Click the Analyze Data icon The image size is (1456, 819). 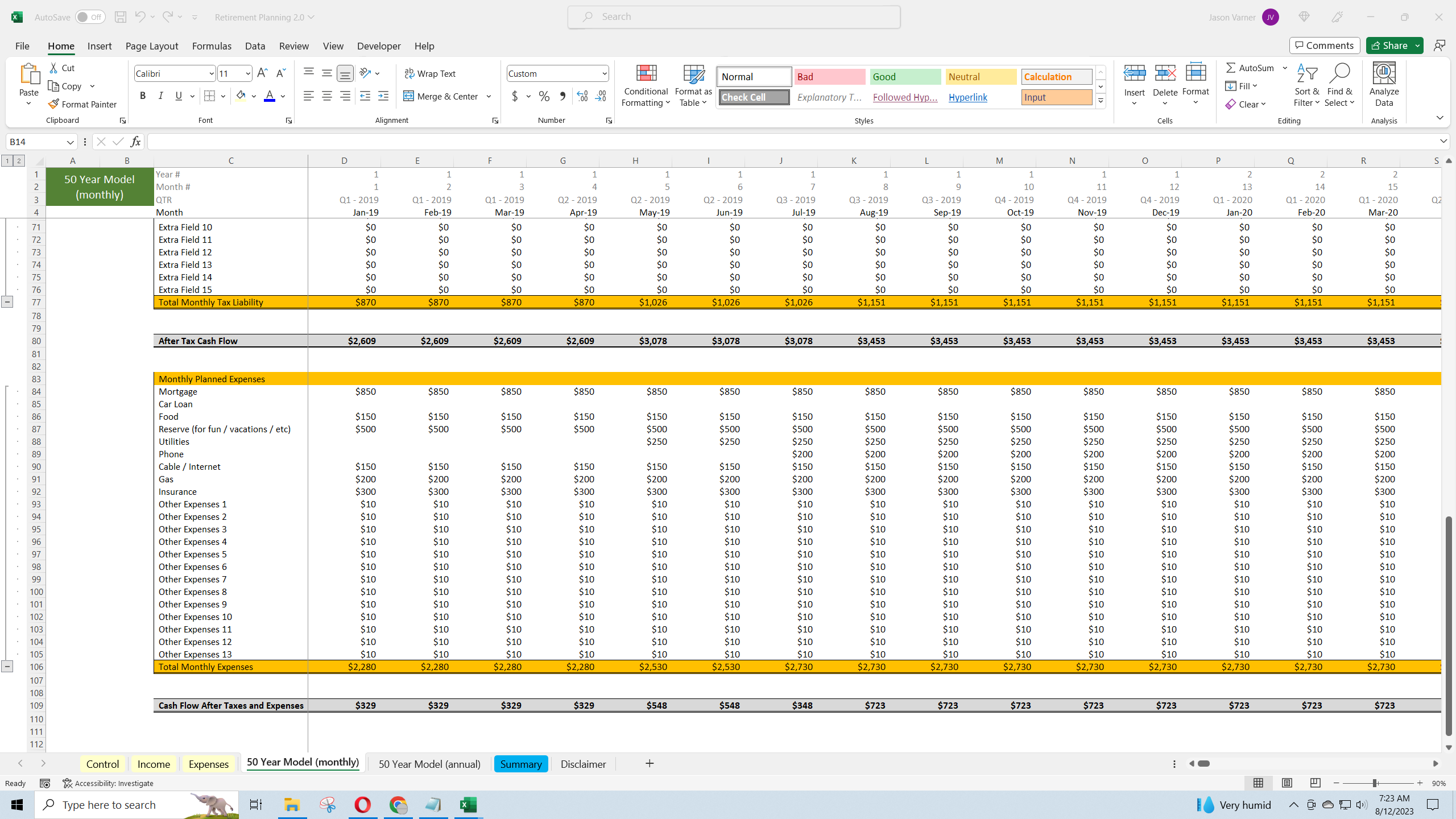(x=1384, y=85)
